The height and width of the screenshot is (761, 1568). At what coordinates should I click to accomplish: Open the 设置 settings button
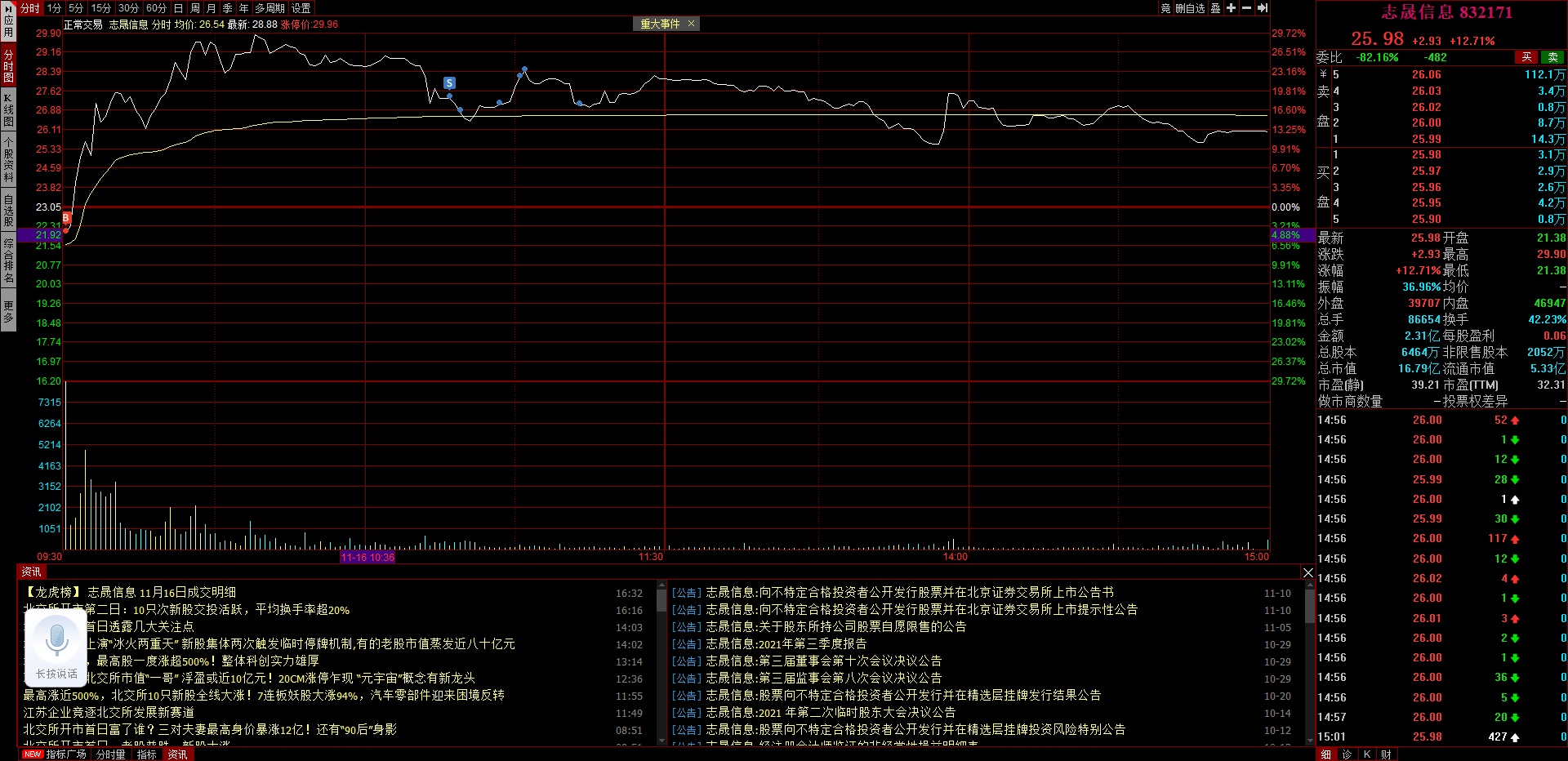(x=301, y=8)
